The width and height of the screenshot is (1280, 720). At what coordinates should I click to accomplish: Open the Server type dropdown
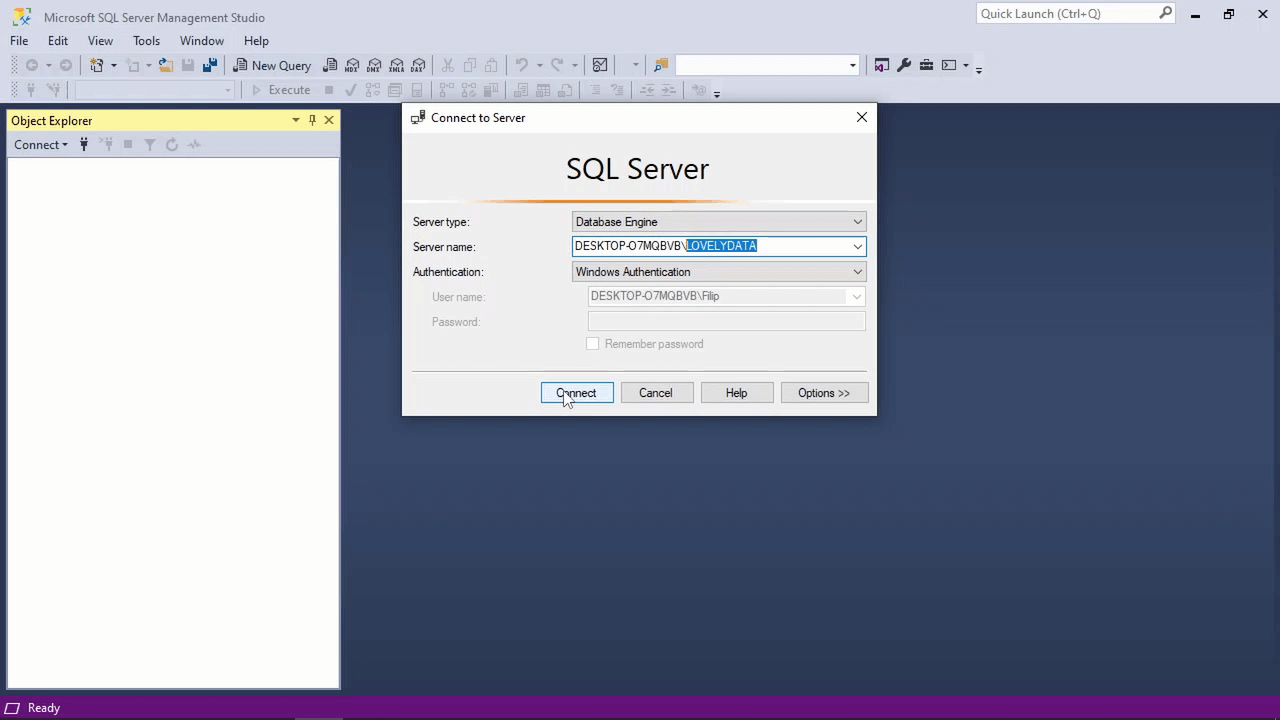(719, 222)
